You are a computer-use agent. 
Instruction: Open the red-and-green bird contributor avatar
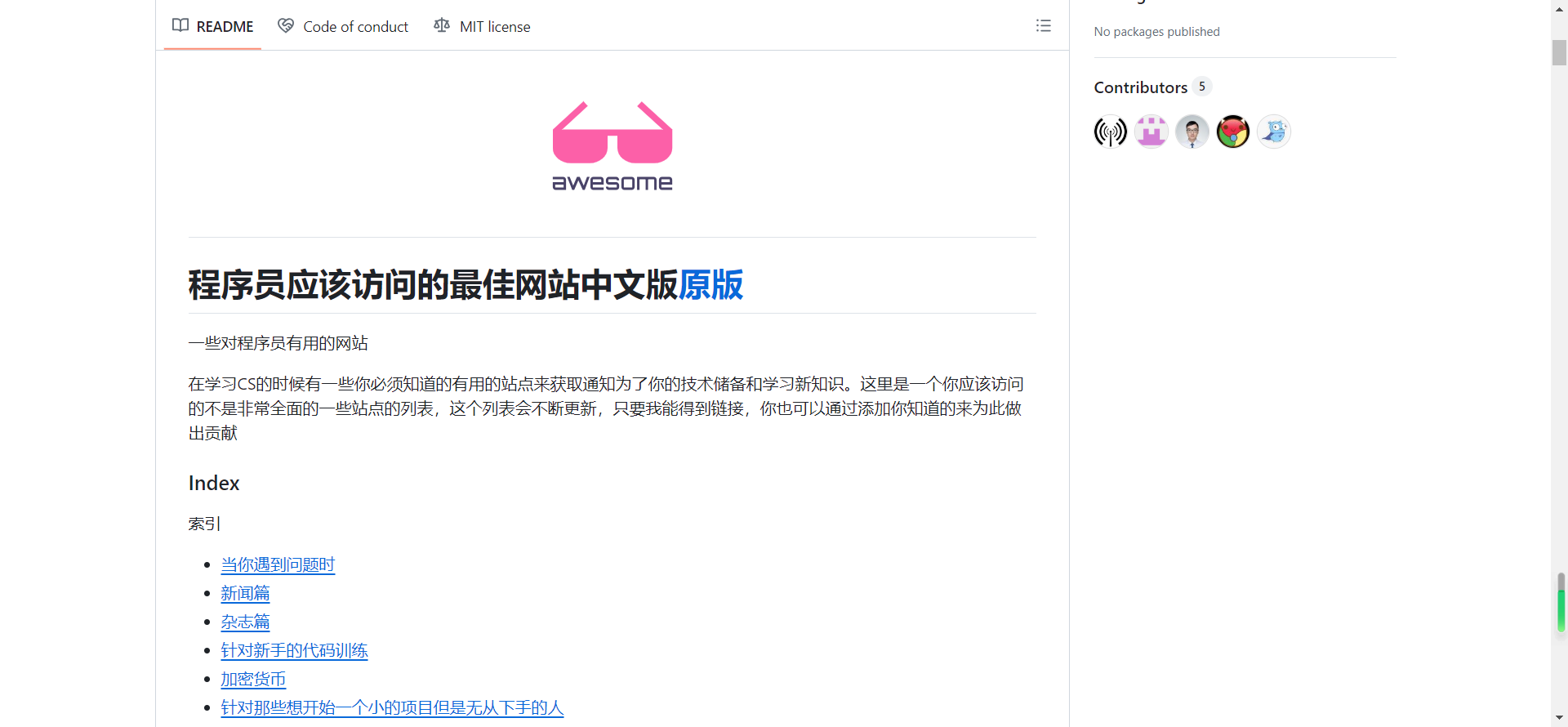1233,132
